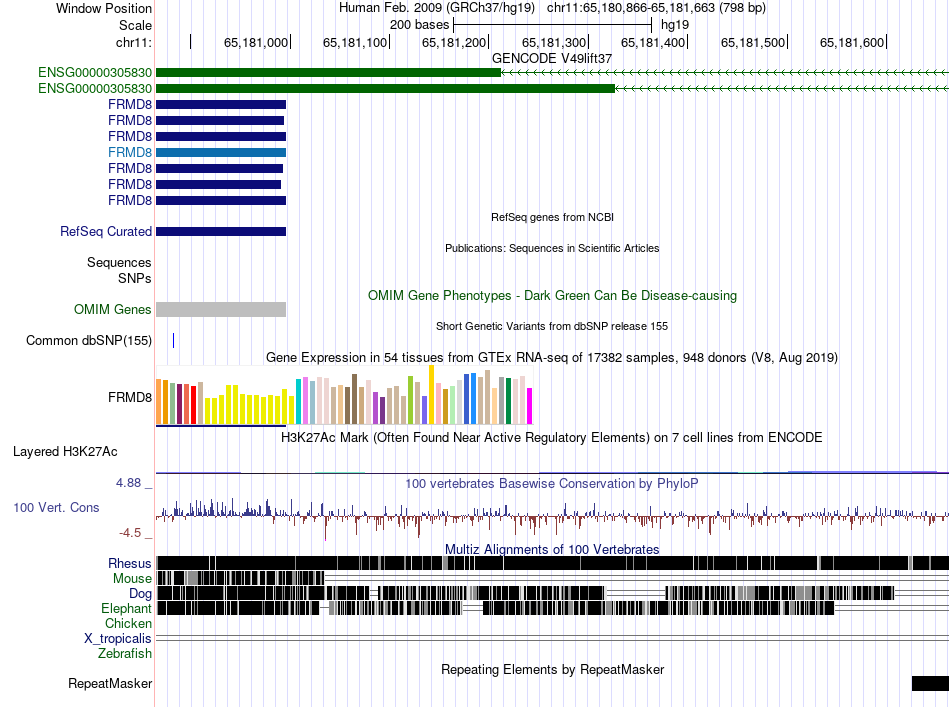This screenshot has height=707, width=950.
Task: Click the RepeatMasker track label
Action: pyautogui.click(x=110, y=683)
